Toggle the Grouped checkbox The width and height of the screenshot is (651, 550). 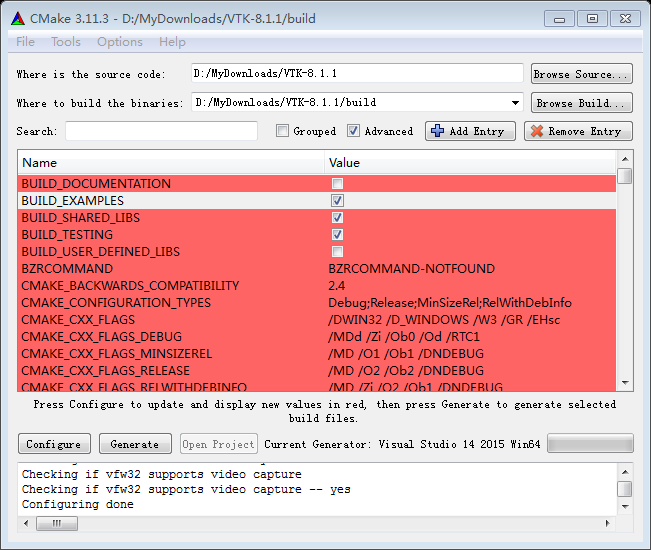click(x=282, y=131)
